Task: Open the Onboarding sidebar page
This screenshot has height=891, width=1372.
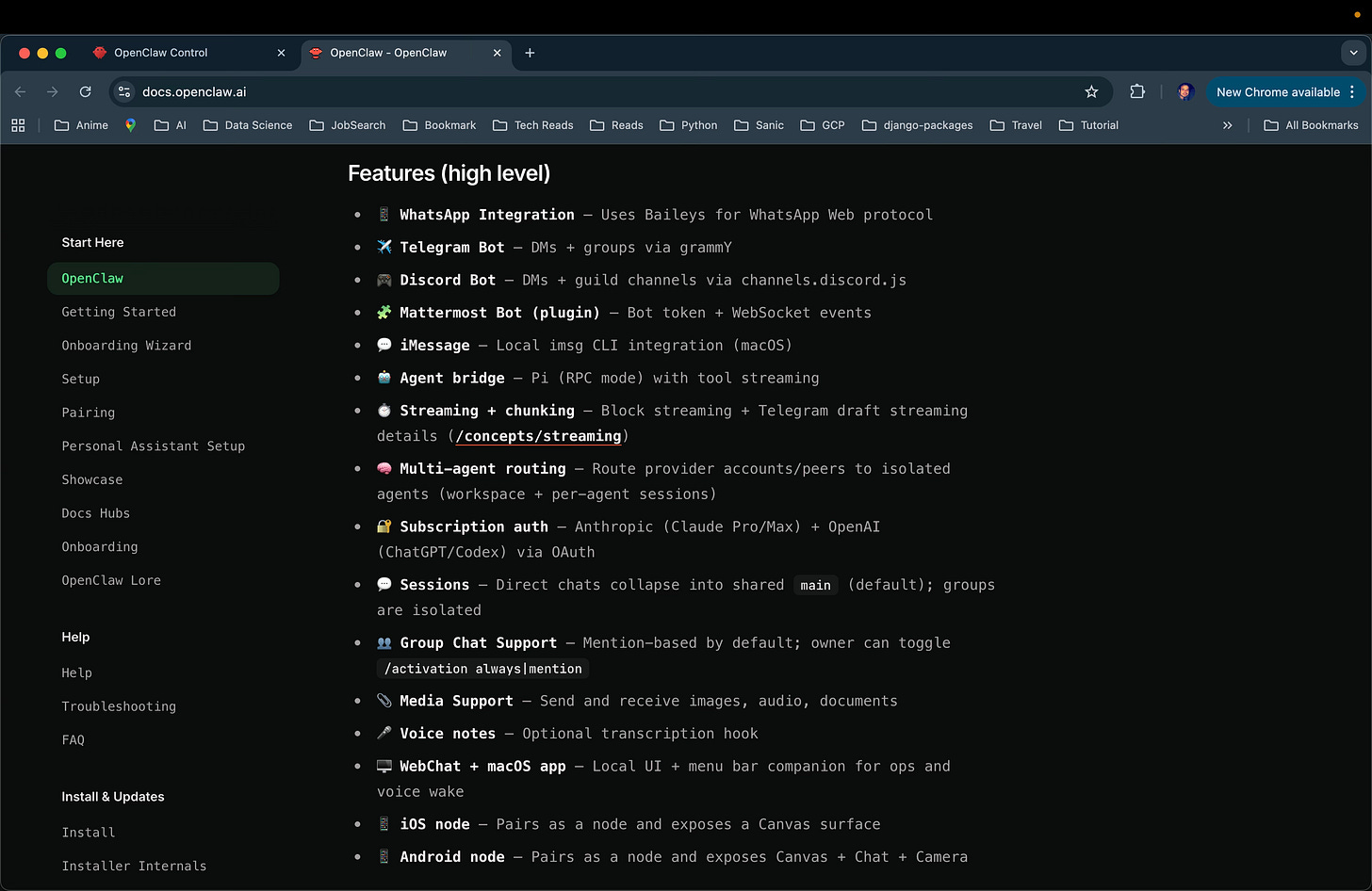Action: pos(99,546)
